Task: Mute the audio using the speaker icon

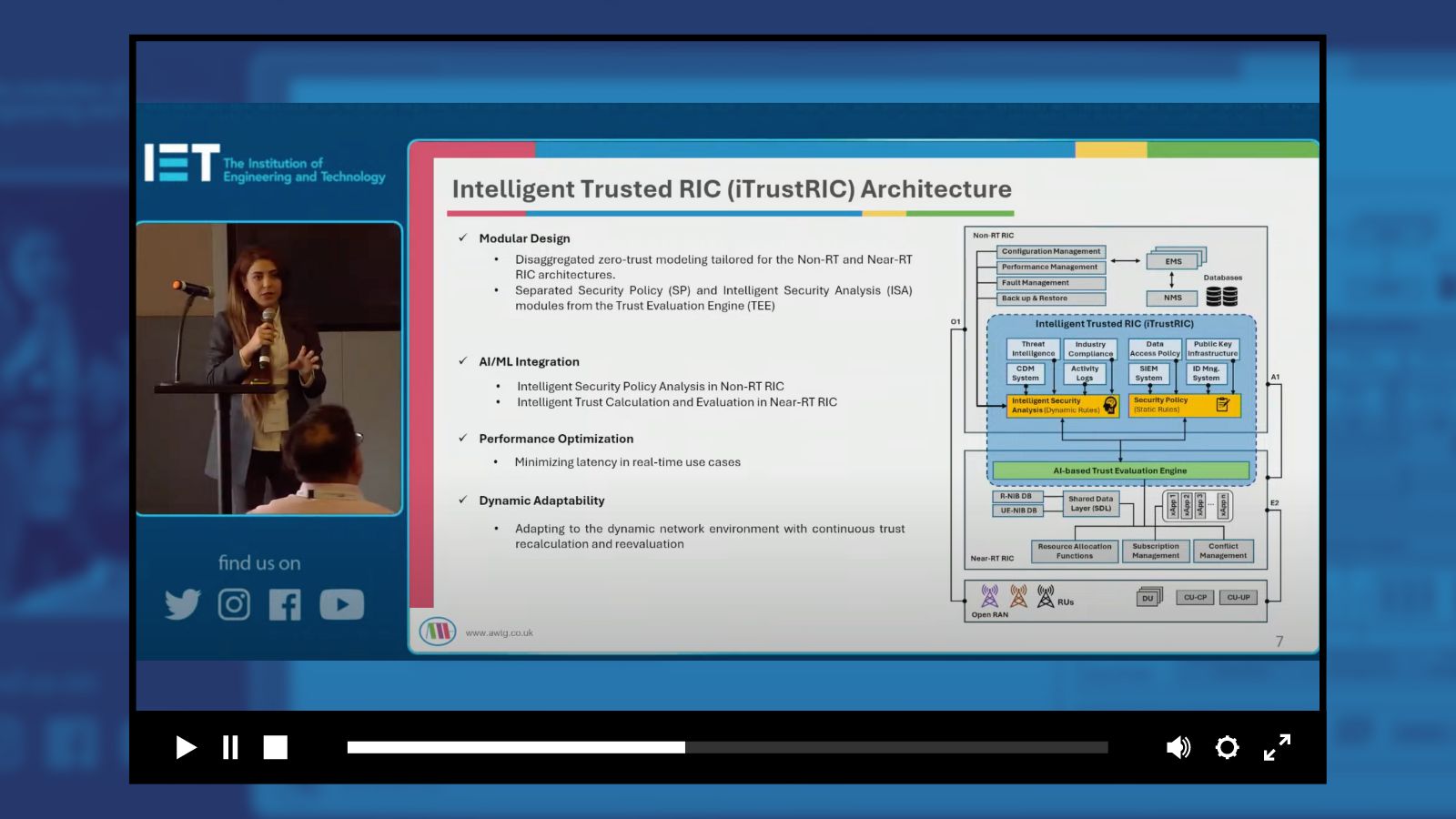Action: coord(1178,747)
